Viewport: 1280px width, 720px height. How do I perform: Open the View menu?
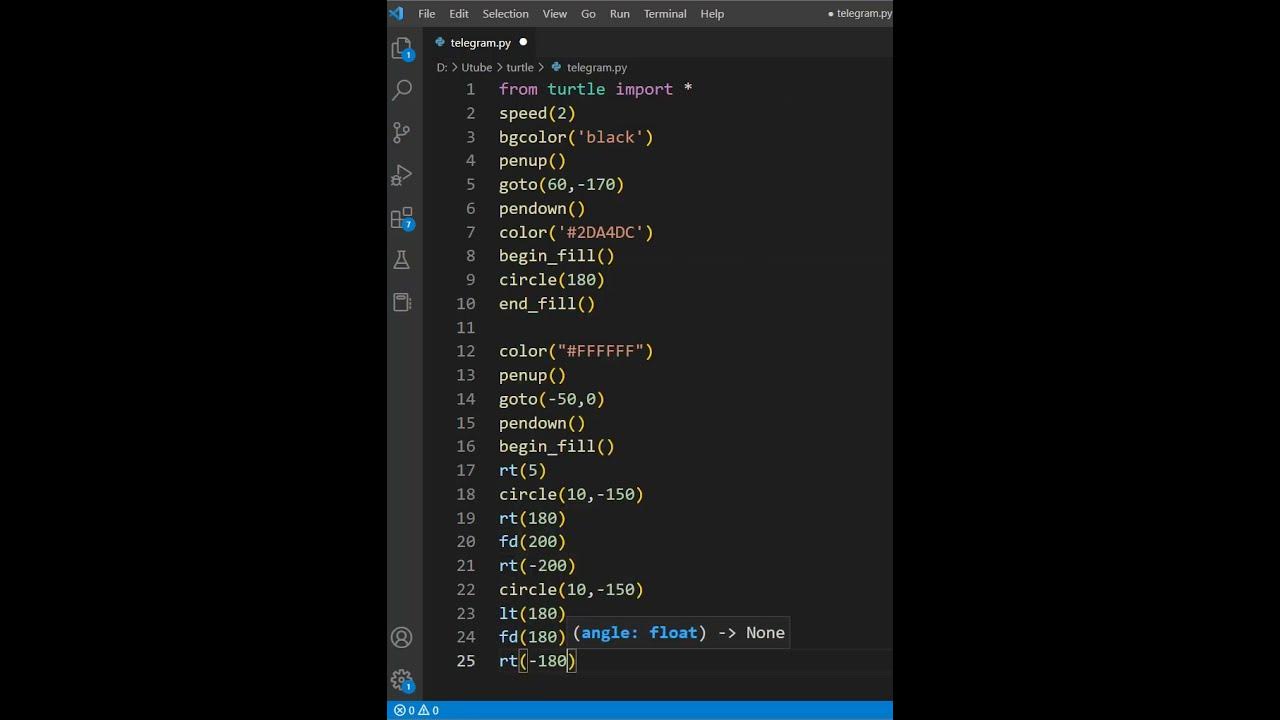[x=555, y=14]
